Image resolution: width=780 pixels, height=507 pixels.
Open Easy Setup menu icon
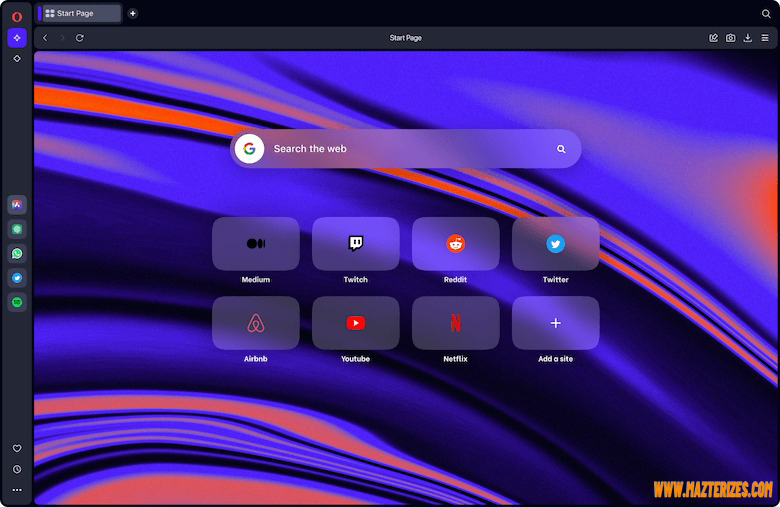tap(765, 38)
